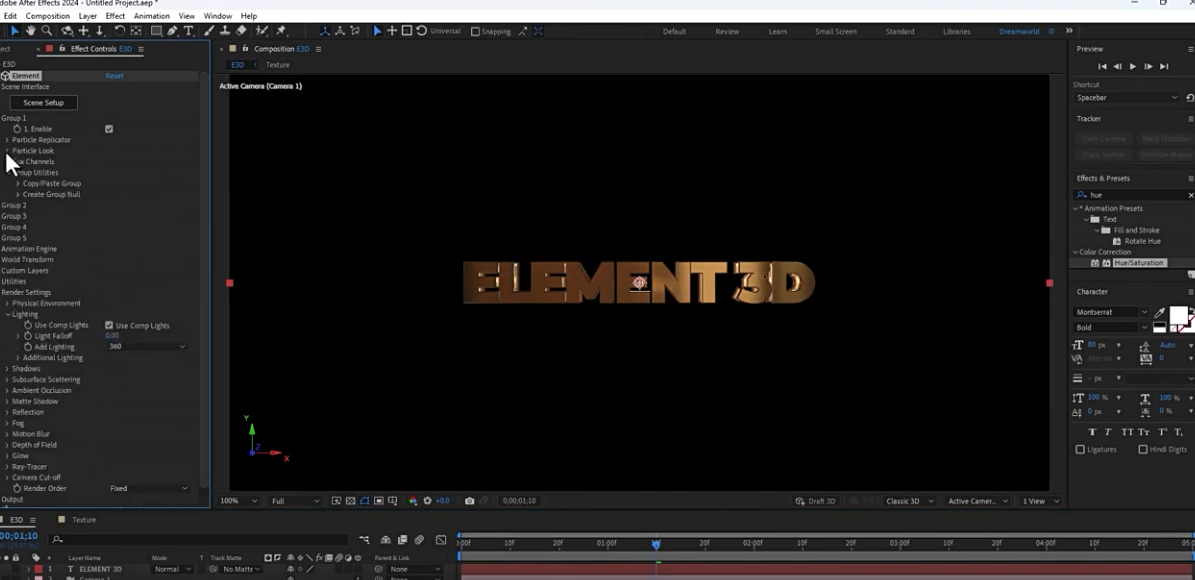
Task: Open the Layer menu
Action: [x=88, y=16]
